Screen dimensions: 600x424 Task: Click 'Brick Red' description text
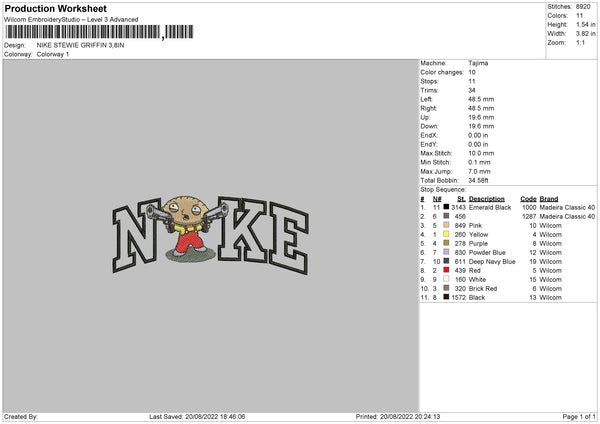(x=483, y=289)
